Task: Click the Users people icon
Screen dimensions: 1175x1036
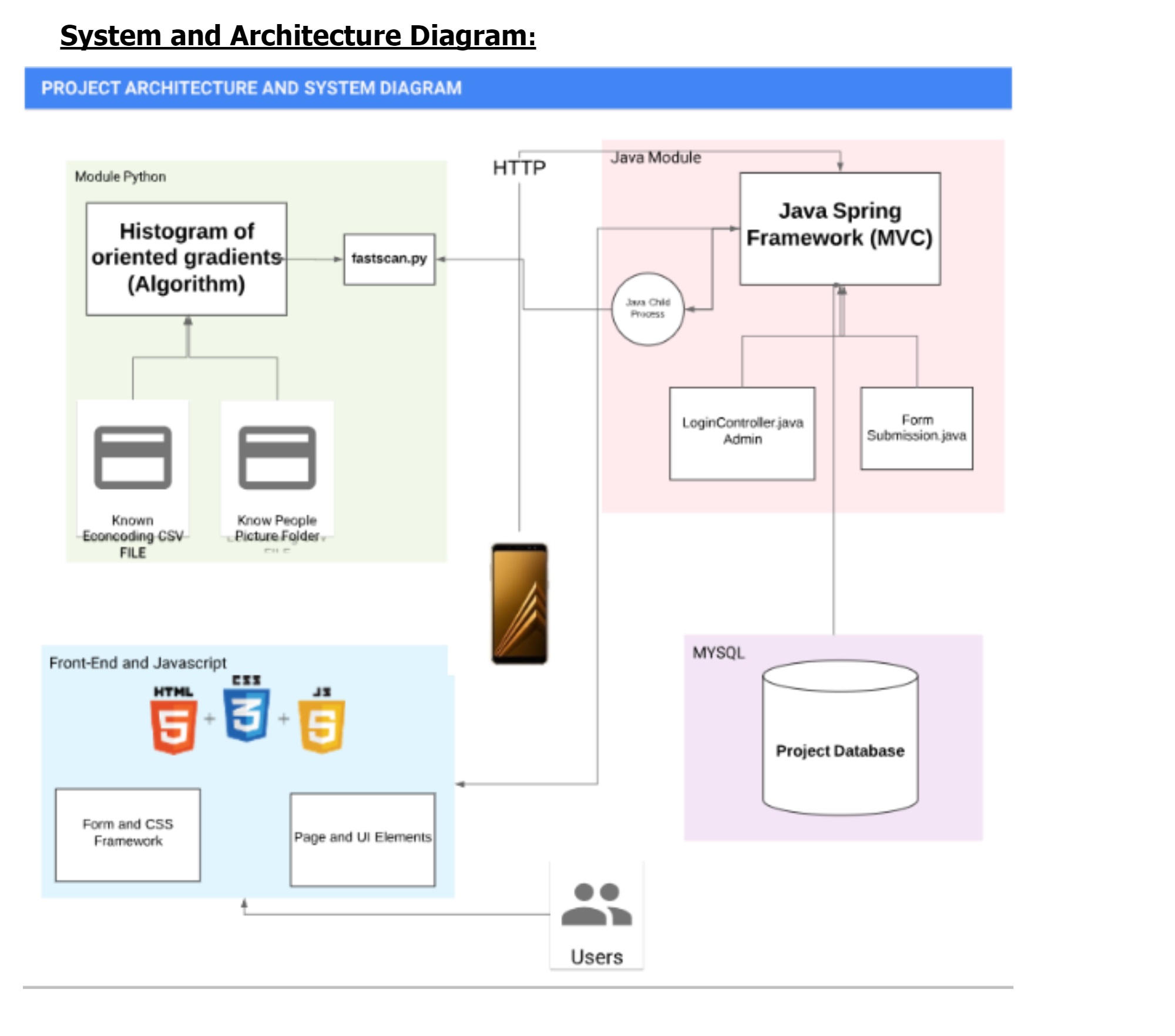Action: tap(596, 905)
